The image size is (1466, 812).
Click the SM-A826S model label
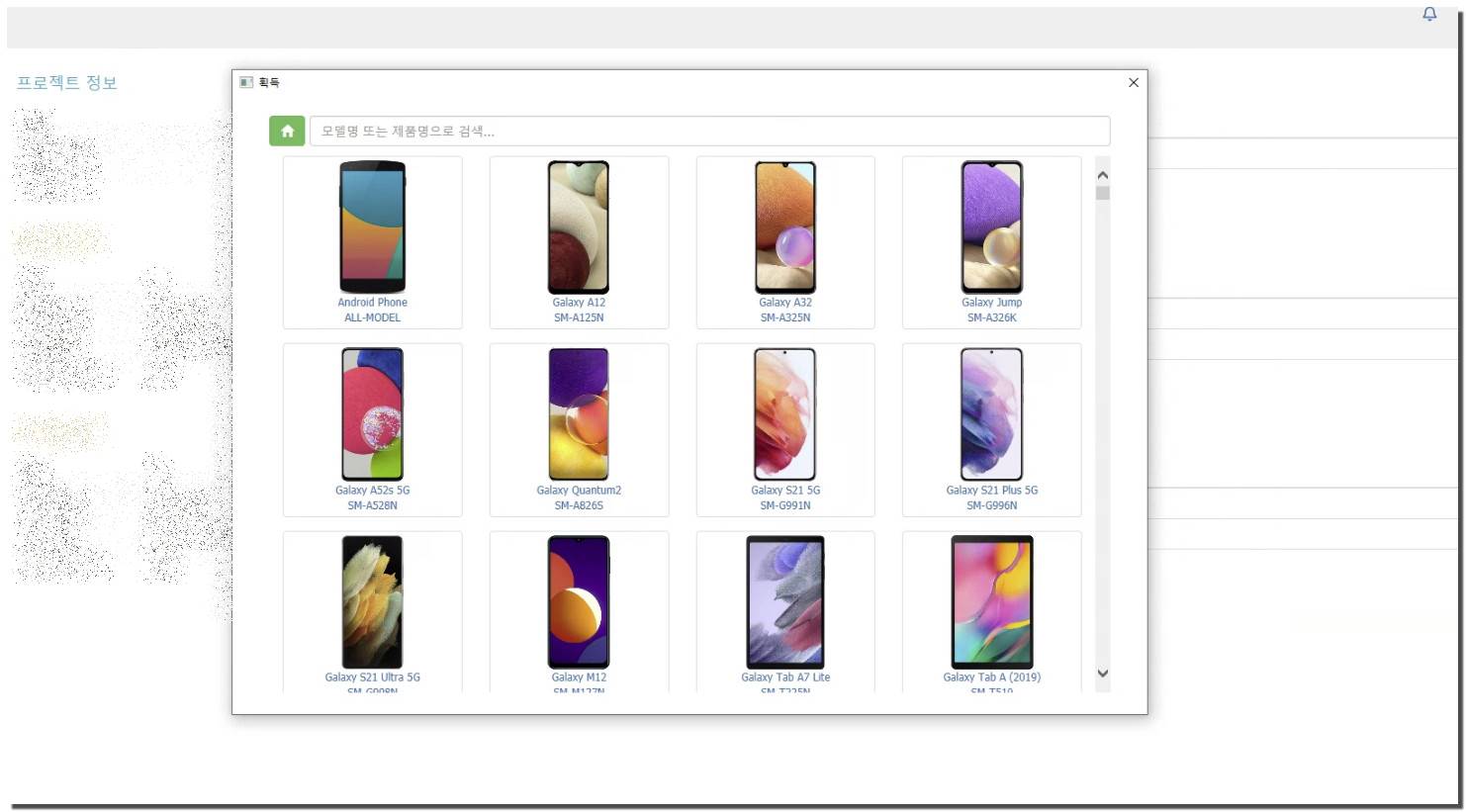[x=579, y=505]
